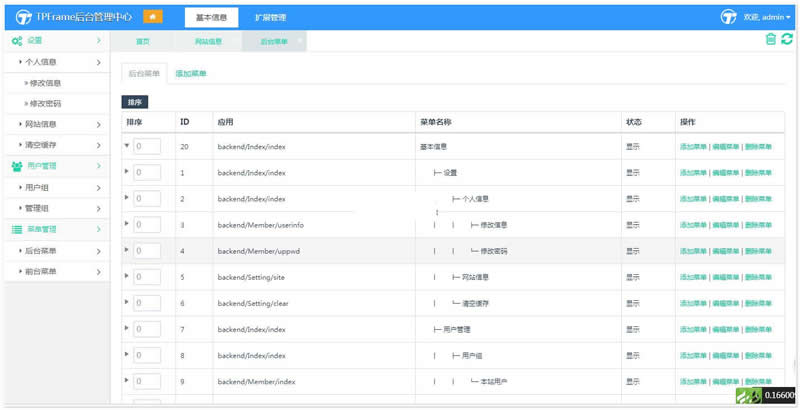Click the orange home icon button
The image size is (800, 410).
point(153,17)
